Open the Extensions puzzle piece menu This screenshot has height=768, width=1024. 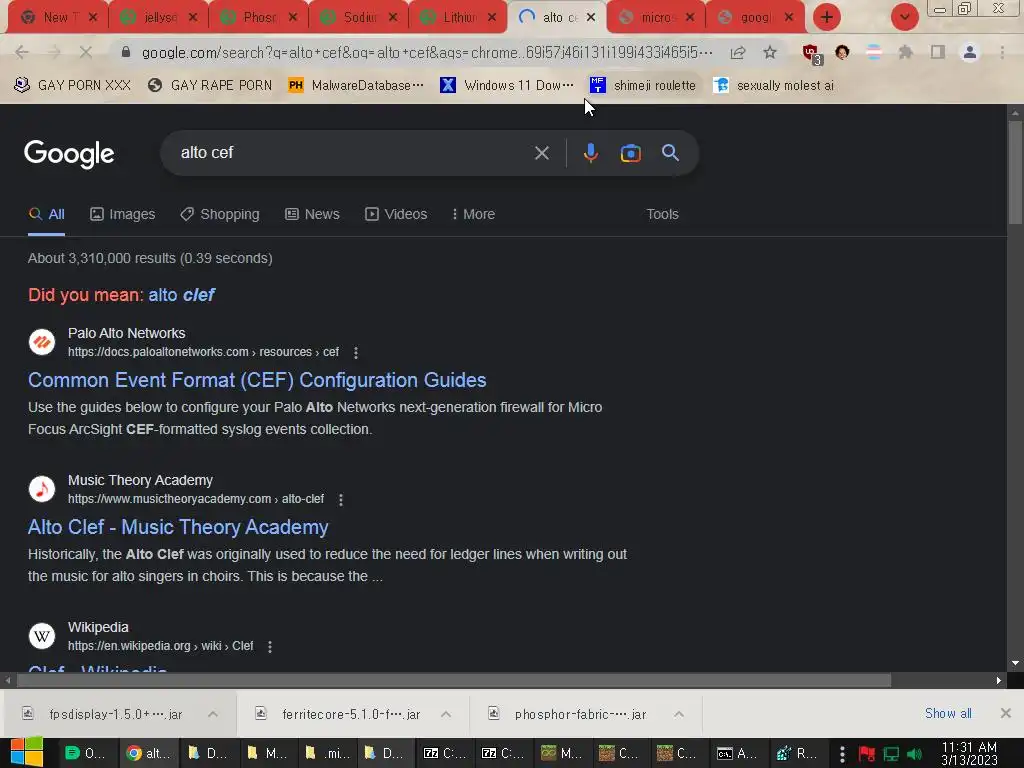tap(905, 52)
